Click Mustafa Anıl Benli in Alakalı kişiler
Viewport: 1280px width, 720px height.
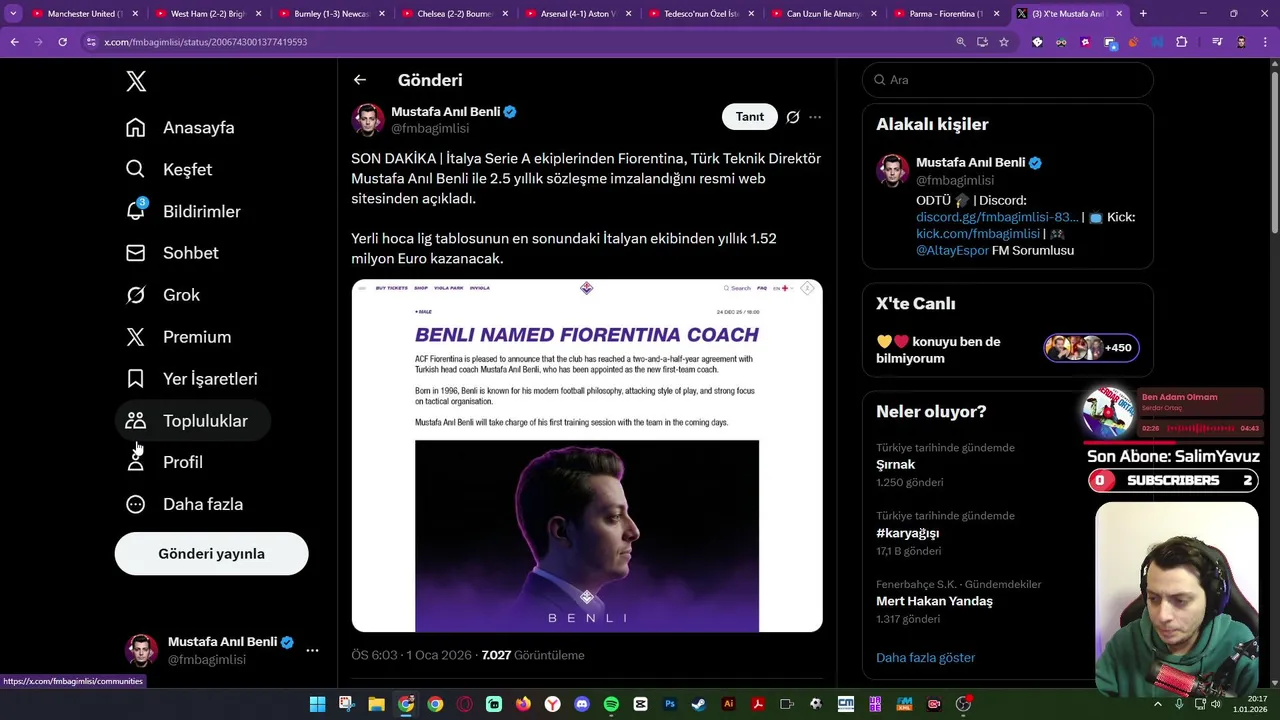(970, 162)
